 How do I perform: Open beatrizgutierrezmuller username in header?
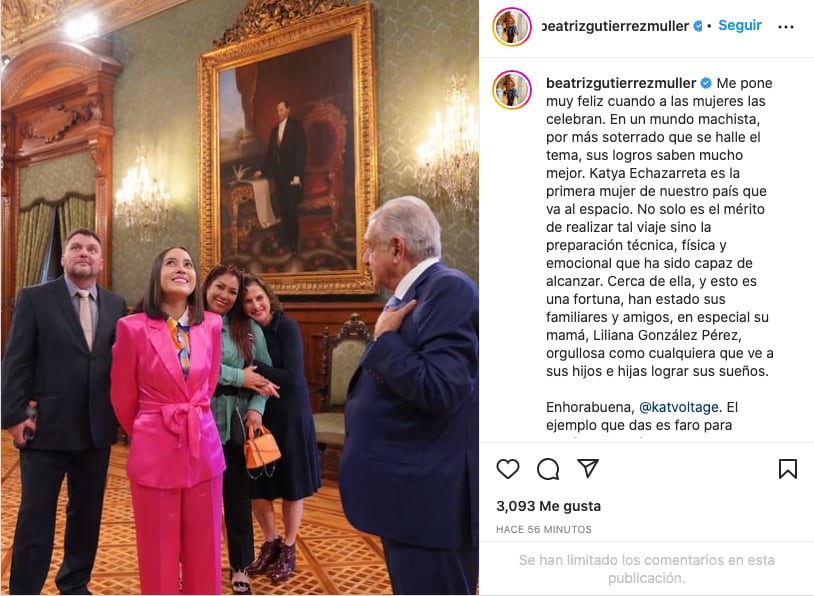[615, 26]
